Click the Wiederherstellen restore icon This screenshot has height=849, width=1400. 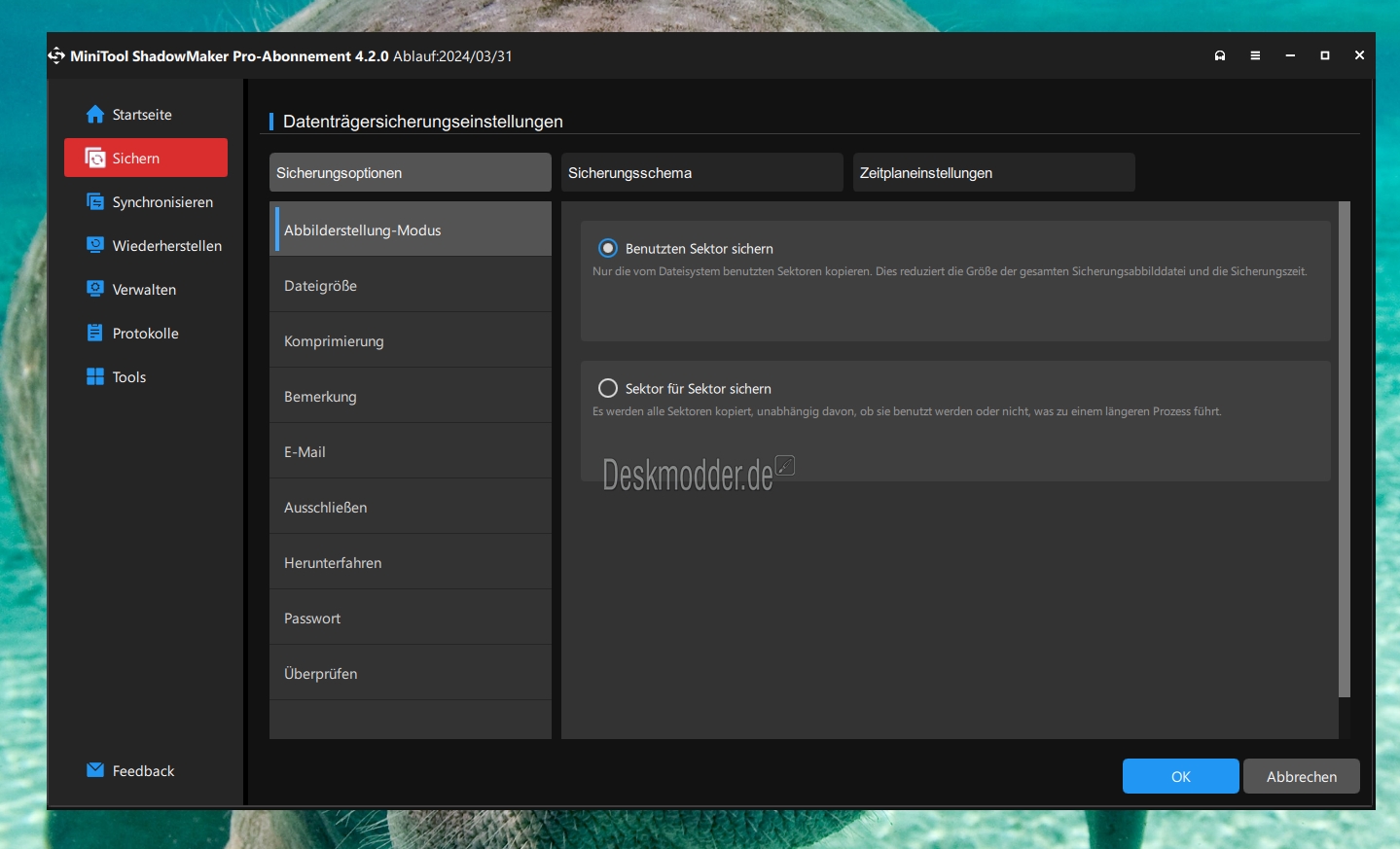pyautogui.click(x=94, y=246)
